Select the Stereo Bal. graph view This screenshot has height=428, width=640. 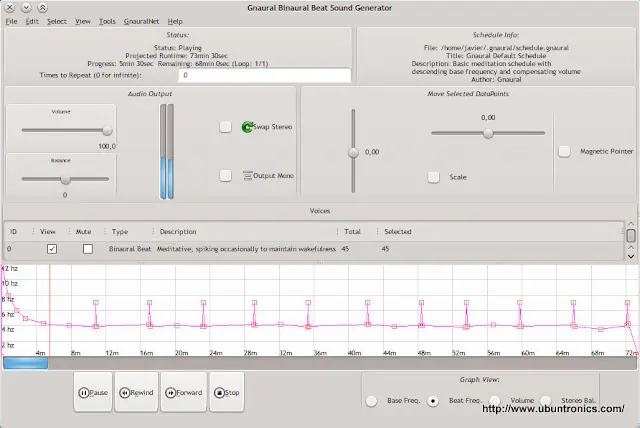pos(545,400)
